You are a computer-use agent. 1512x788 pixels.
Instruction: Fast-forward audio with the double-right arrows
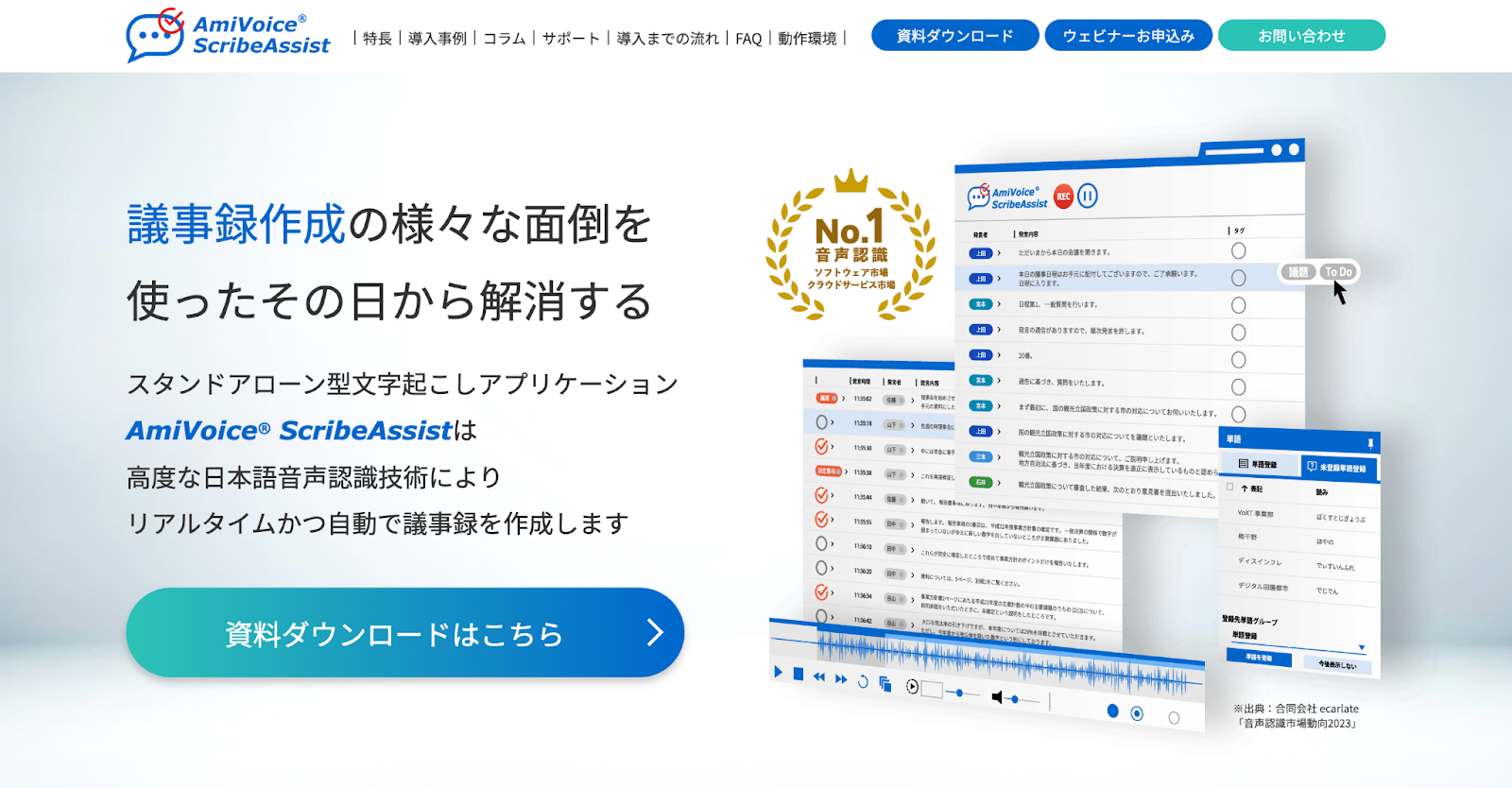(x=841, y=678)
